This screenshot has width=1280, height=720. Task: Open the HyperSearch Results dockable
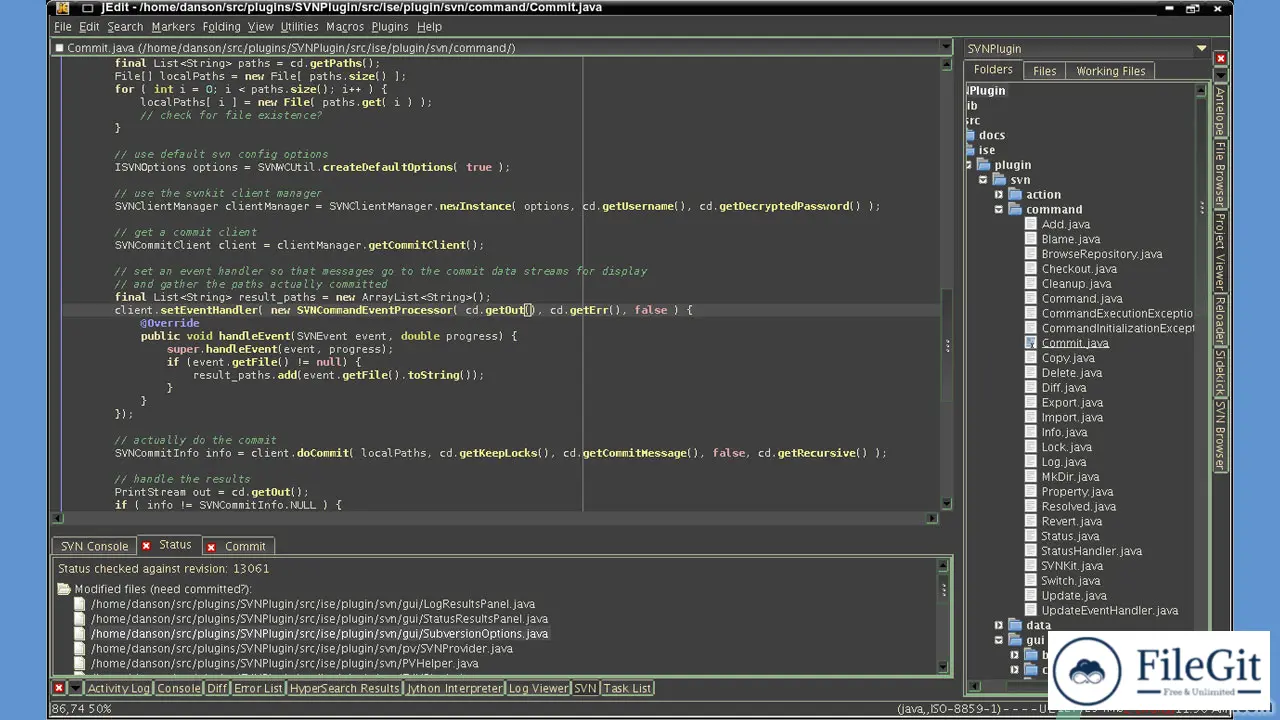pyautogui.click(x=344, y=688)
